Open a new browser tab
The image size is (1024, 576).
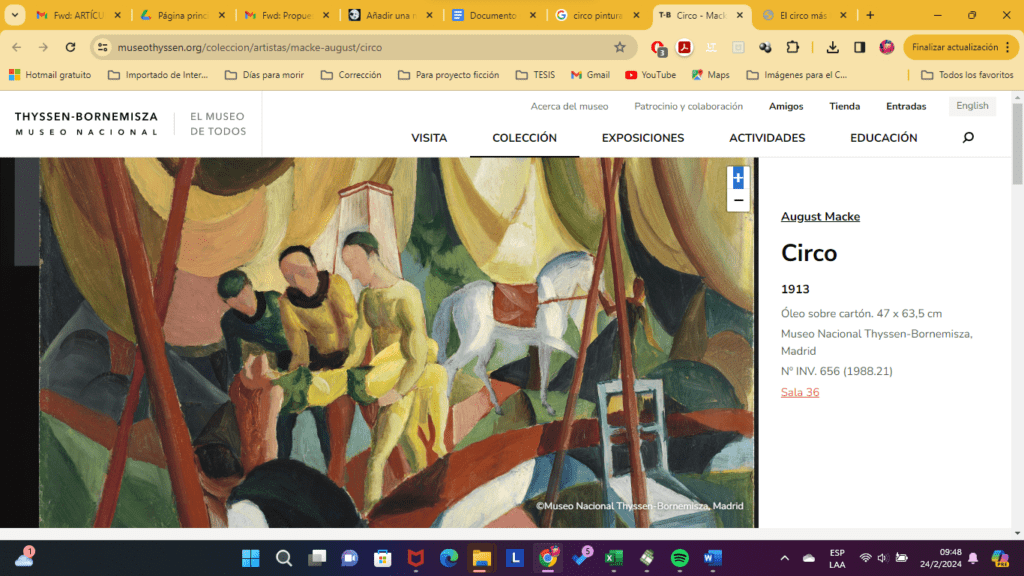coord(870,15)
